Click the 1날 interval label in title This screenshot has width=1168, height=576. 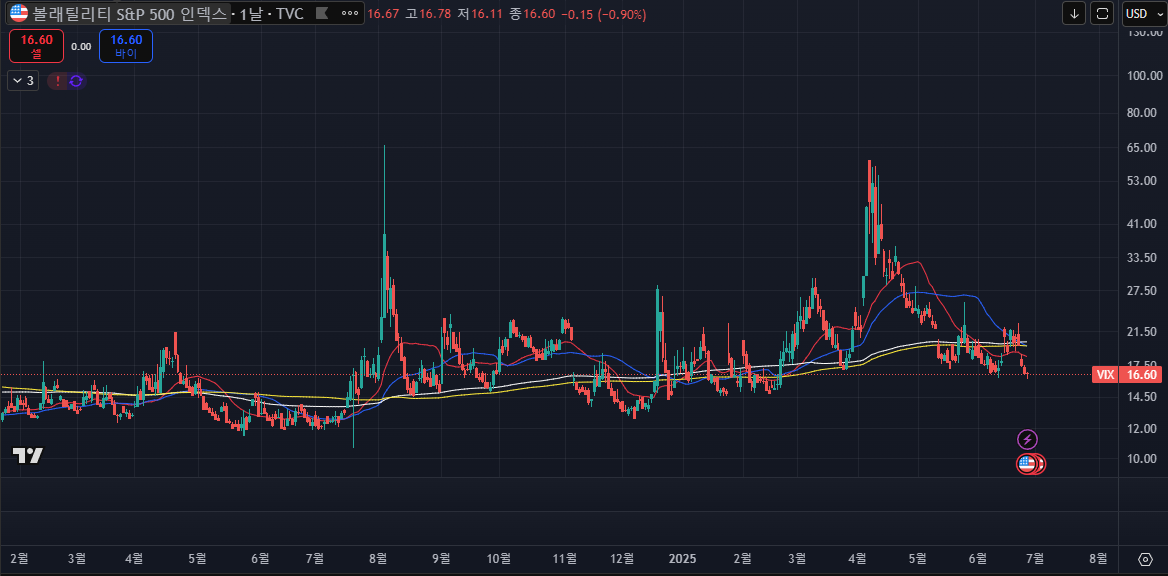pos(250,14)
